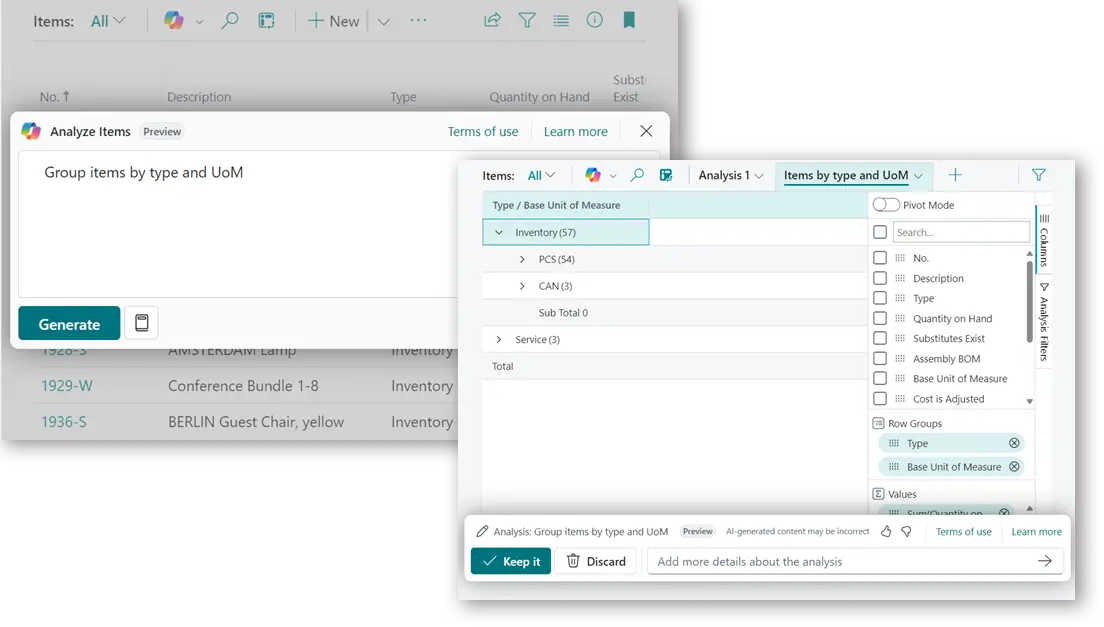
Task: Click the Generate button
Action: pos(69,324)
